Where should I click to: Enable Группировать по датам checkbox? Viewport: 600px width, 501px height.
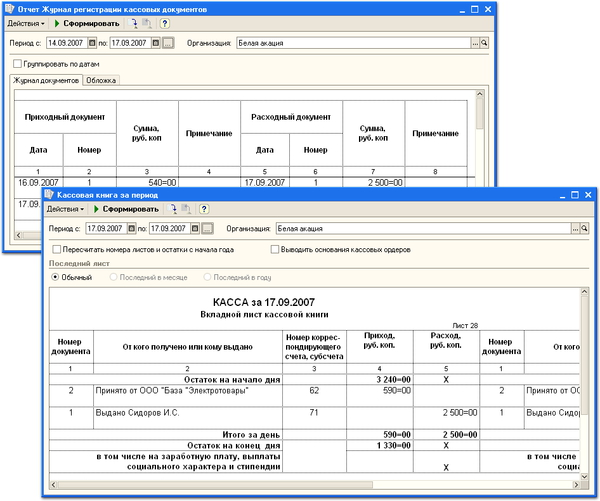pos(17,64)
